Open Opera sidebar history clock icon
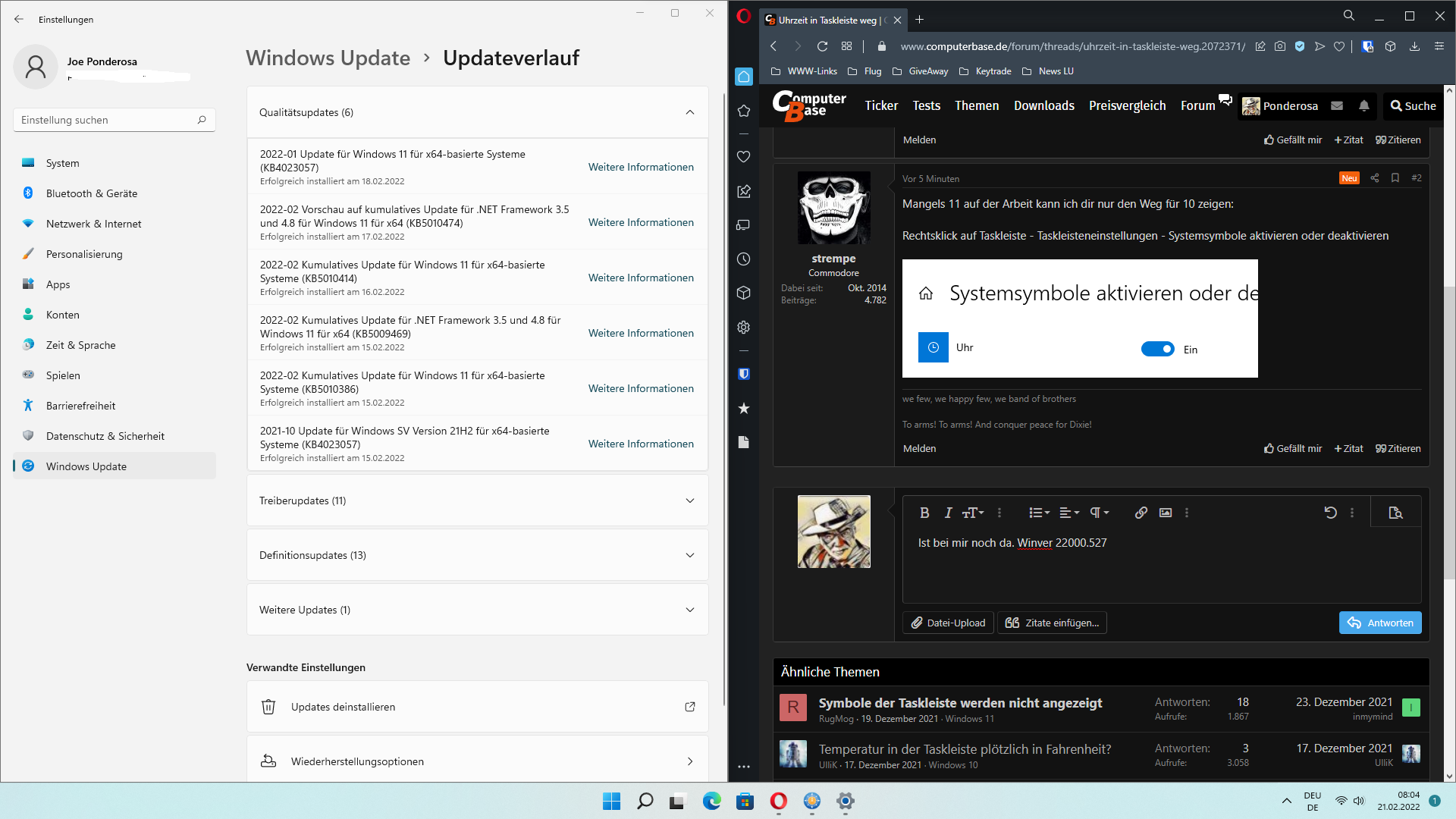This screenshot has height=819, width=1456. [x=744, y=259]
